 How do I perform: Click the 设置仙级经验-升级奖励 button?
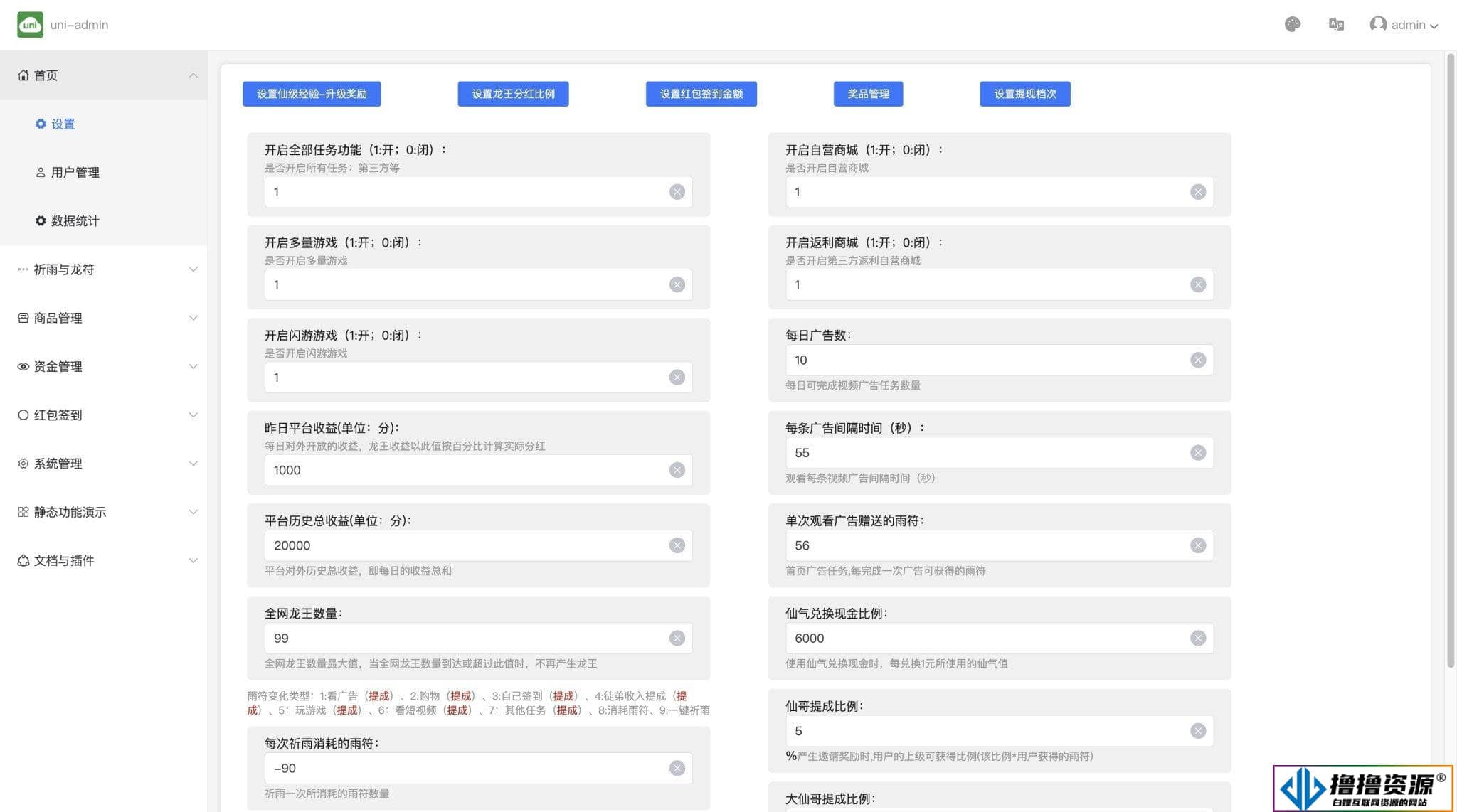[x=312, y=94]
